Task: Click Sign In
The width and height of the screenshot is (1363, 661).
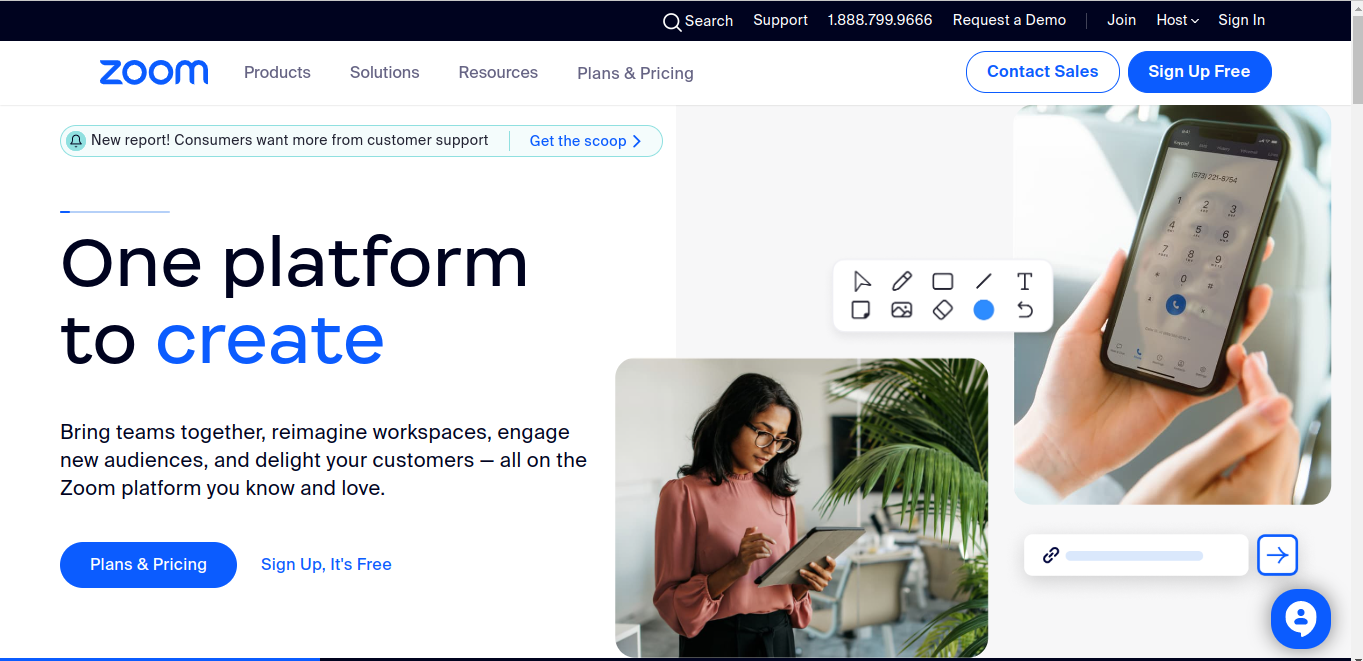Action: 1241,20
